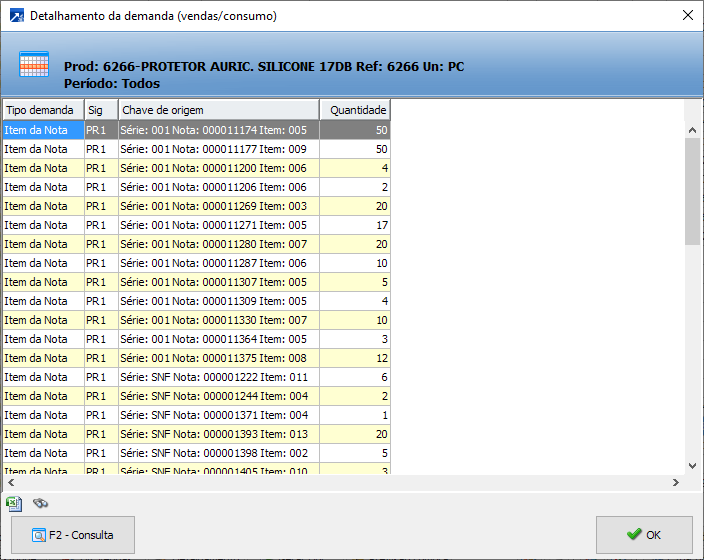The height and width of the screenshot is (560, 704).
Task: Select row with Nota 000011309 Item 005
Action: pyautogui.click(x=197, y=301)
